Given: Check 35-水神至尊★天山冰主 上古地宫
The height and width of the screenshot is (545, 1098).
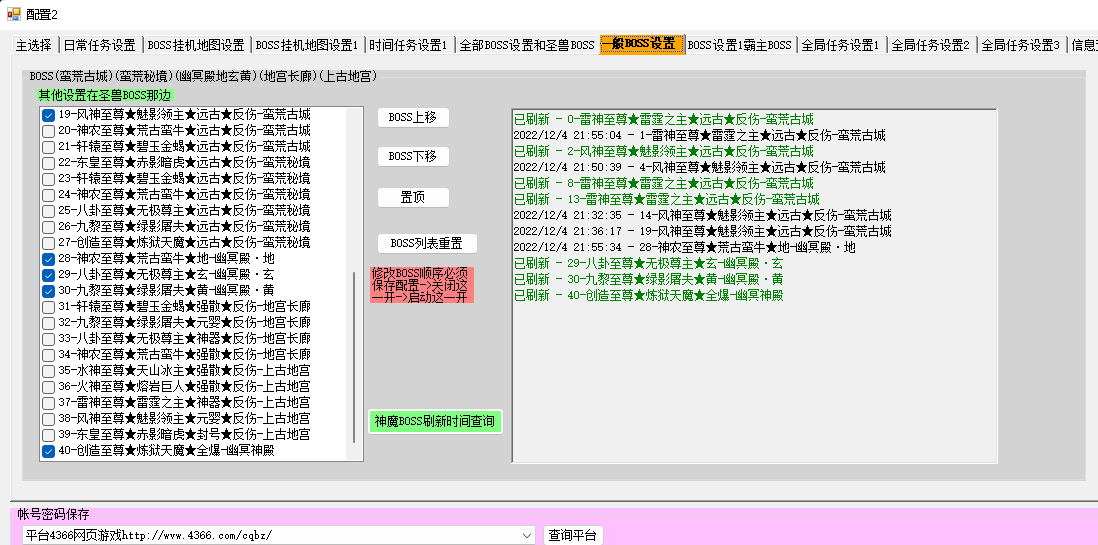Looking at the screenshot, I should pos(48,371).
